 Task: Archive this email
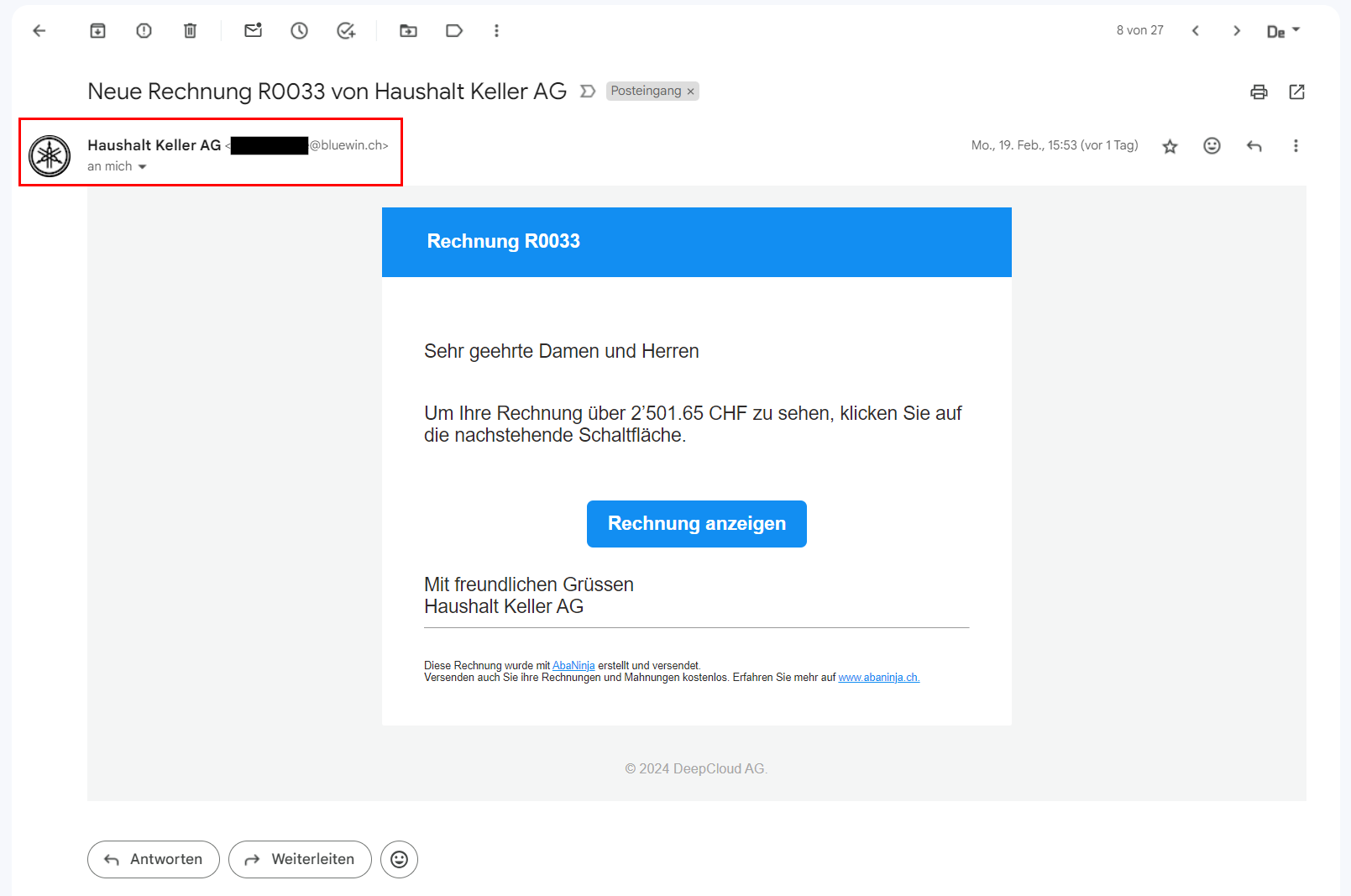click(x=97, y=31)
